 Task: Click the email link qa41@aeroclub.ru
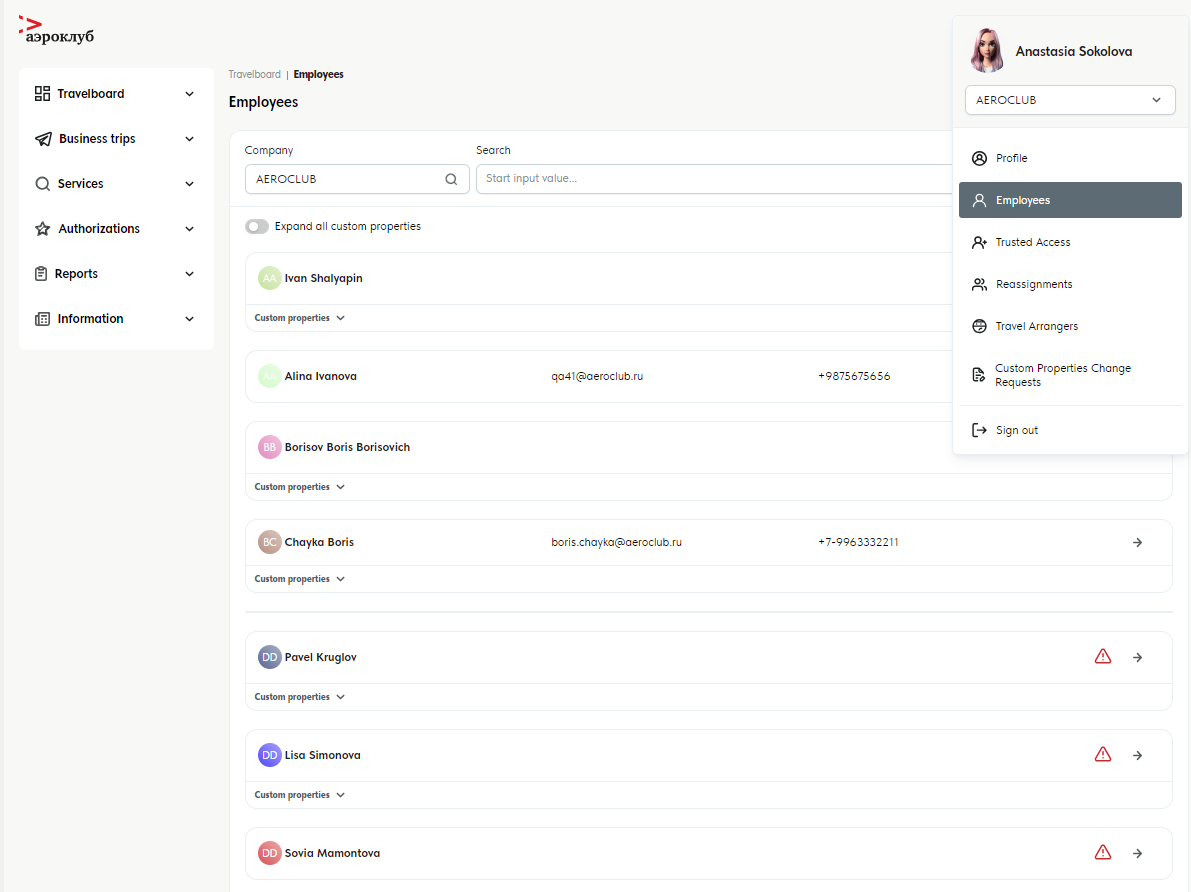click(598, 376)
